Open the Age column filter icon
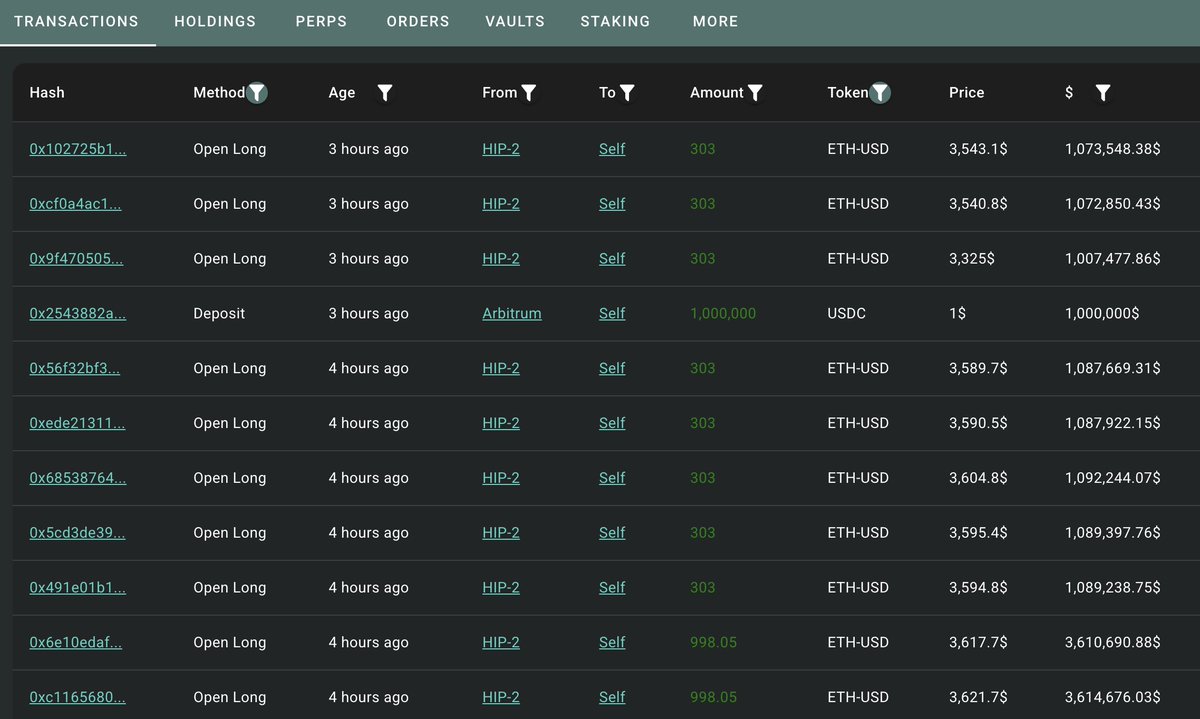1200x719 pixels. click(385, 93)
